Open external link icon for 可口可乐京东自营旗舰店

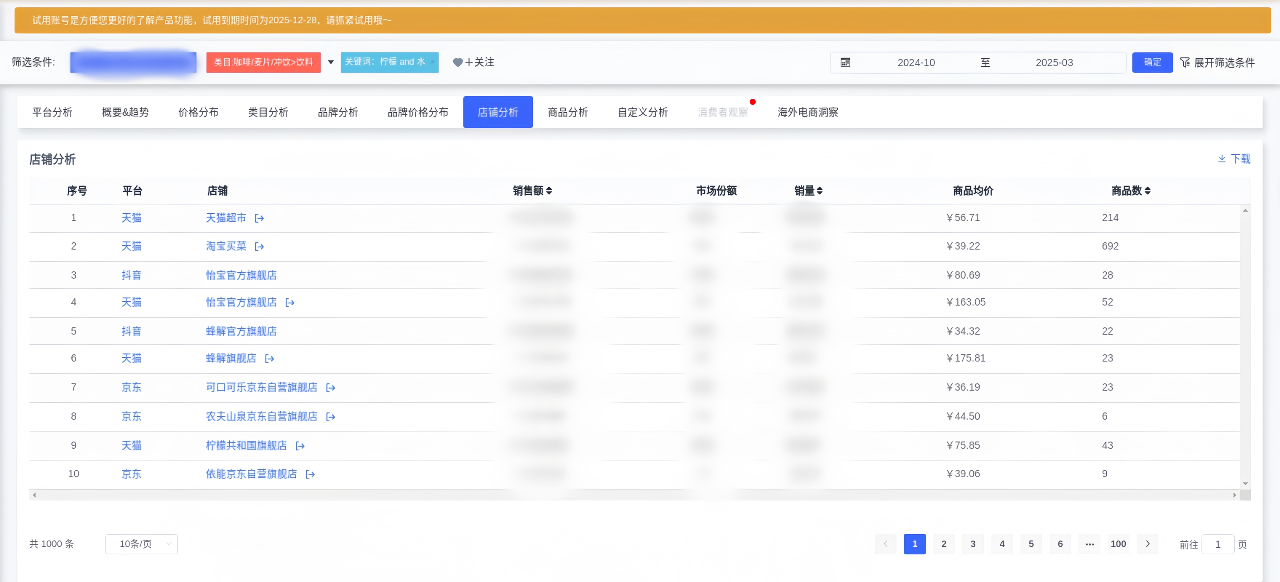330,387
